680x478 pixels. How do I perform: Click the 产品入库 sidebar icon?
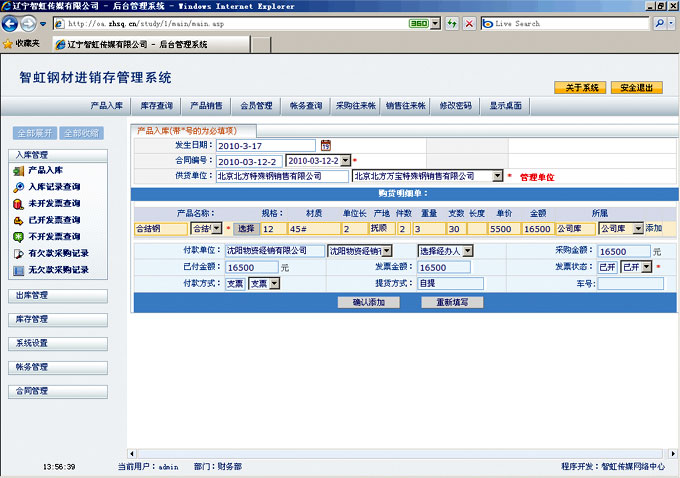19,171
